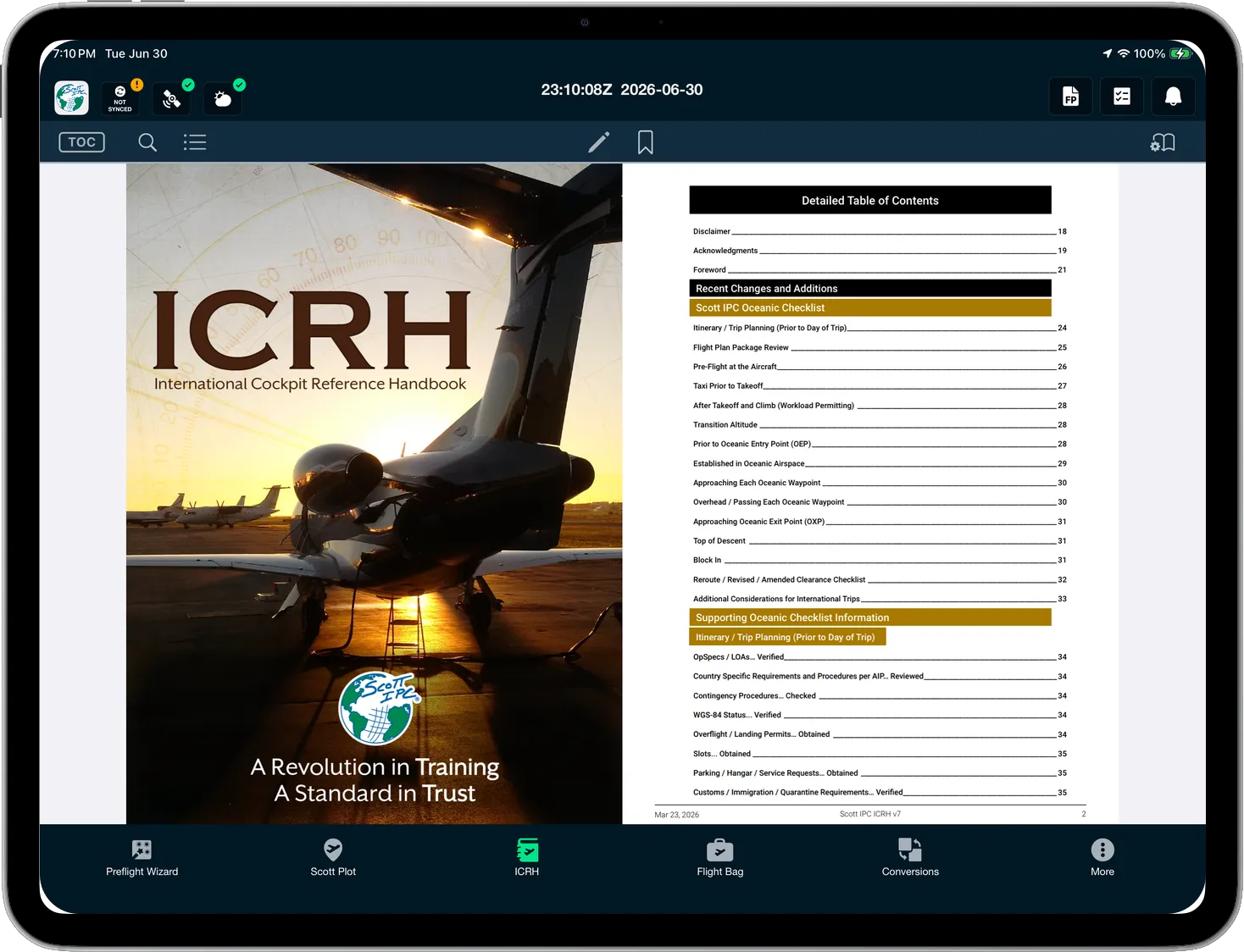
Task: Open the Flight Bag tab
Action: pyautogui.click(x=720, y=858)
